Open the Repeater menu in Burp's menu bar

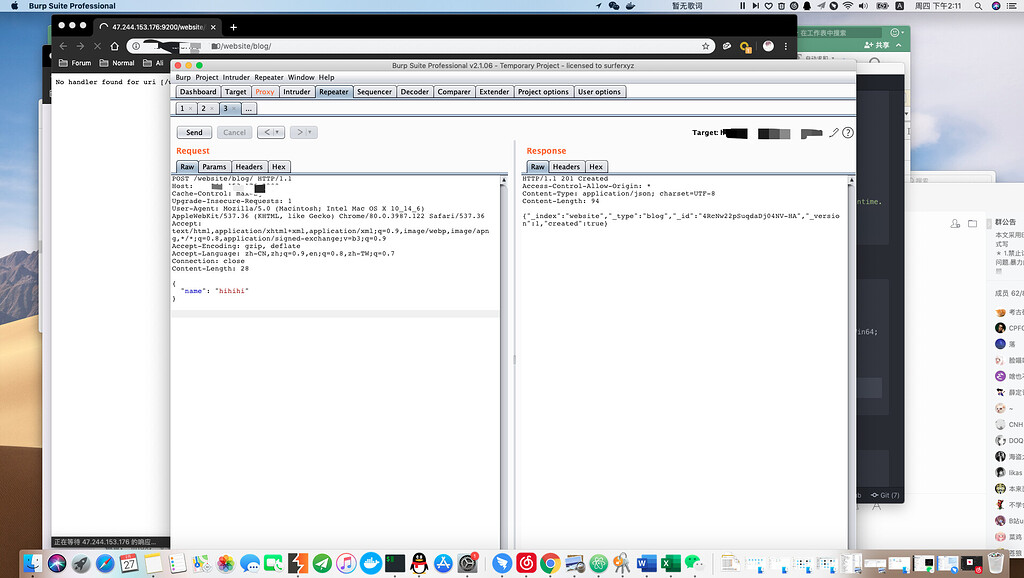(x=267, y=77)
